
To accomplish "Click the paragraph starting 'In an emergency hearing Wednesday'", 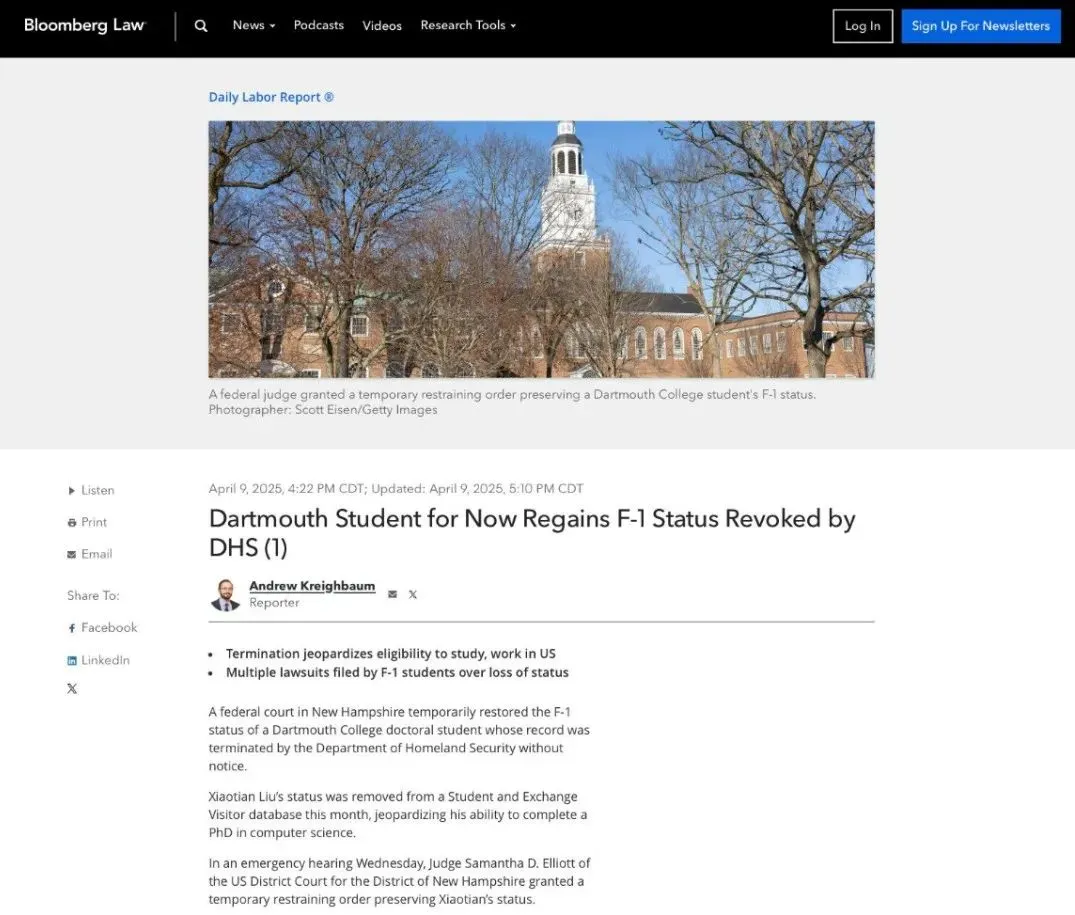I will pyautogui.click(x=399, y=881).
